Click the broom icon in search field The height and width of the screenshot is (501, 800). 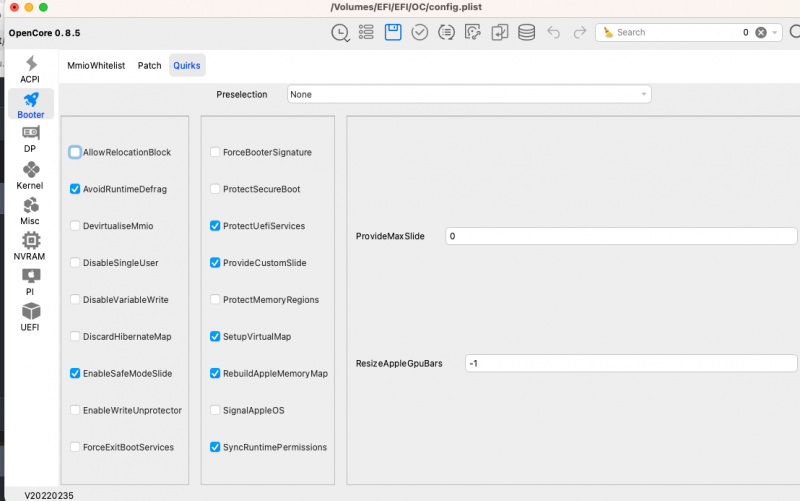tap(608, 32)
